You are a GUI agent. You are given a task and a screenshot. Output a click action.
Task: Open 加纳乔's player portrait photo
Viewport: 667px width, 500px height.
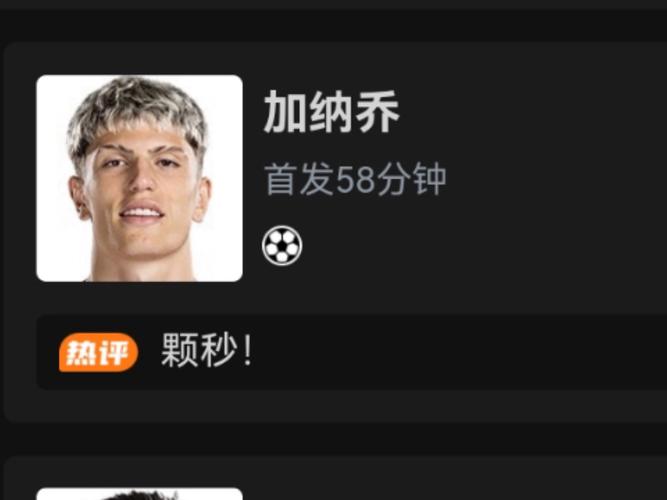tap(140, 178)
